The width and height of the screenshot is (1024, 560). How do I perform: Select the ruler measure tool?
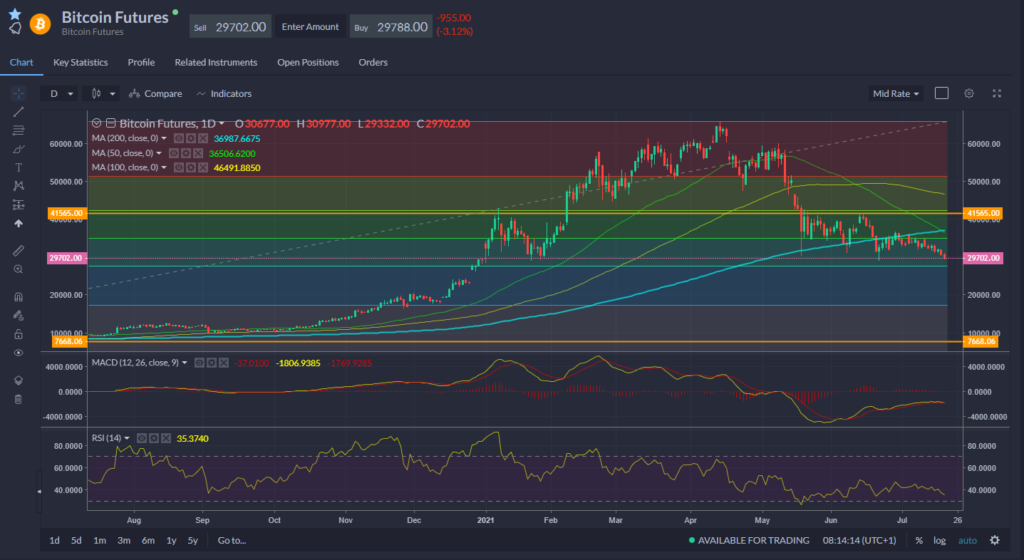[x=18, y=250]
